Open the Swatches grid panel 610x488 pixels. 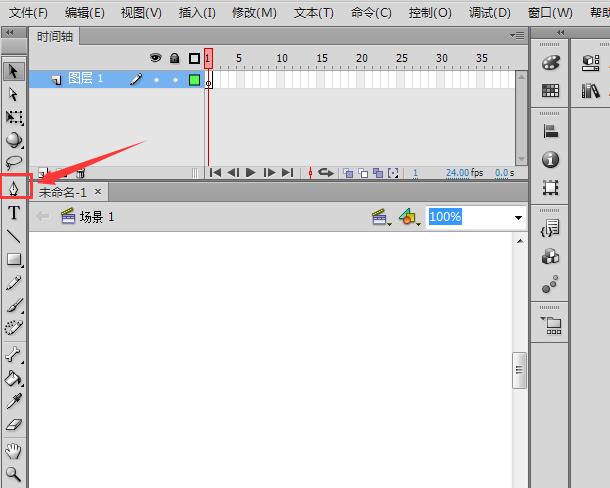pyautogui.click(x=550, y=91)
